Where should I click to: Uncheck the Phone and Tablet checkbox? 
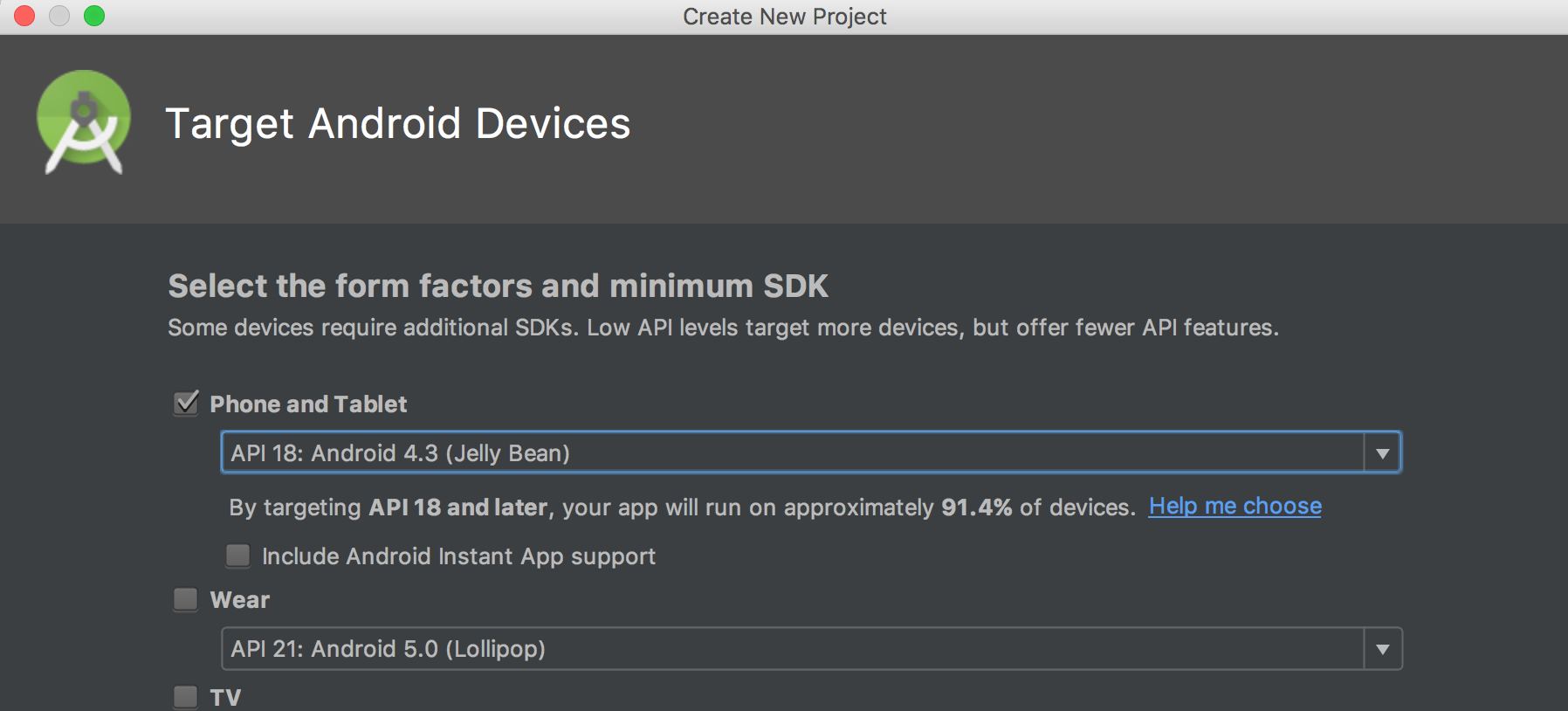click(x=186, y=404)
